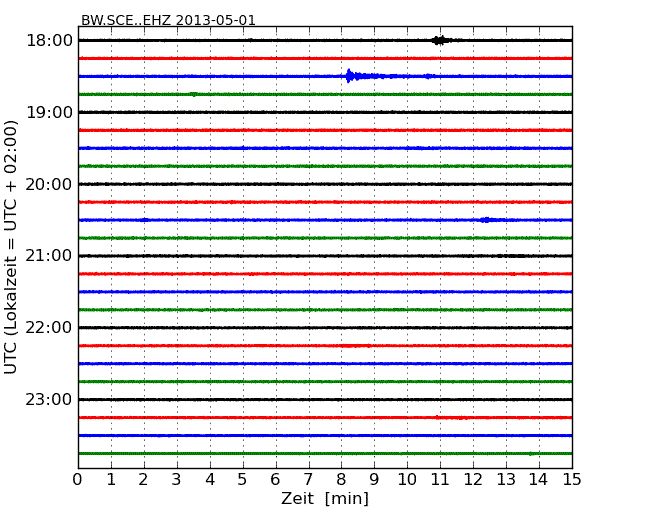Click the plot title BW.SCE..EHZ 2013-05-01
The width and height of the screenshot is (650, 520).
(x=168, y=20)
